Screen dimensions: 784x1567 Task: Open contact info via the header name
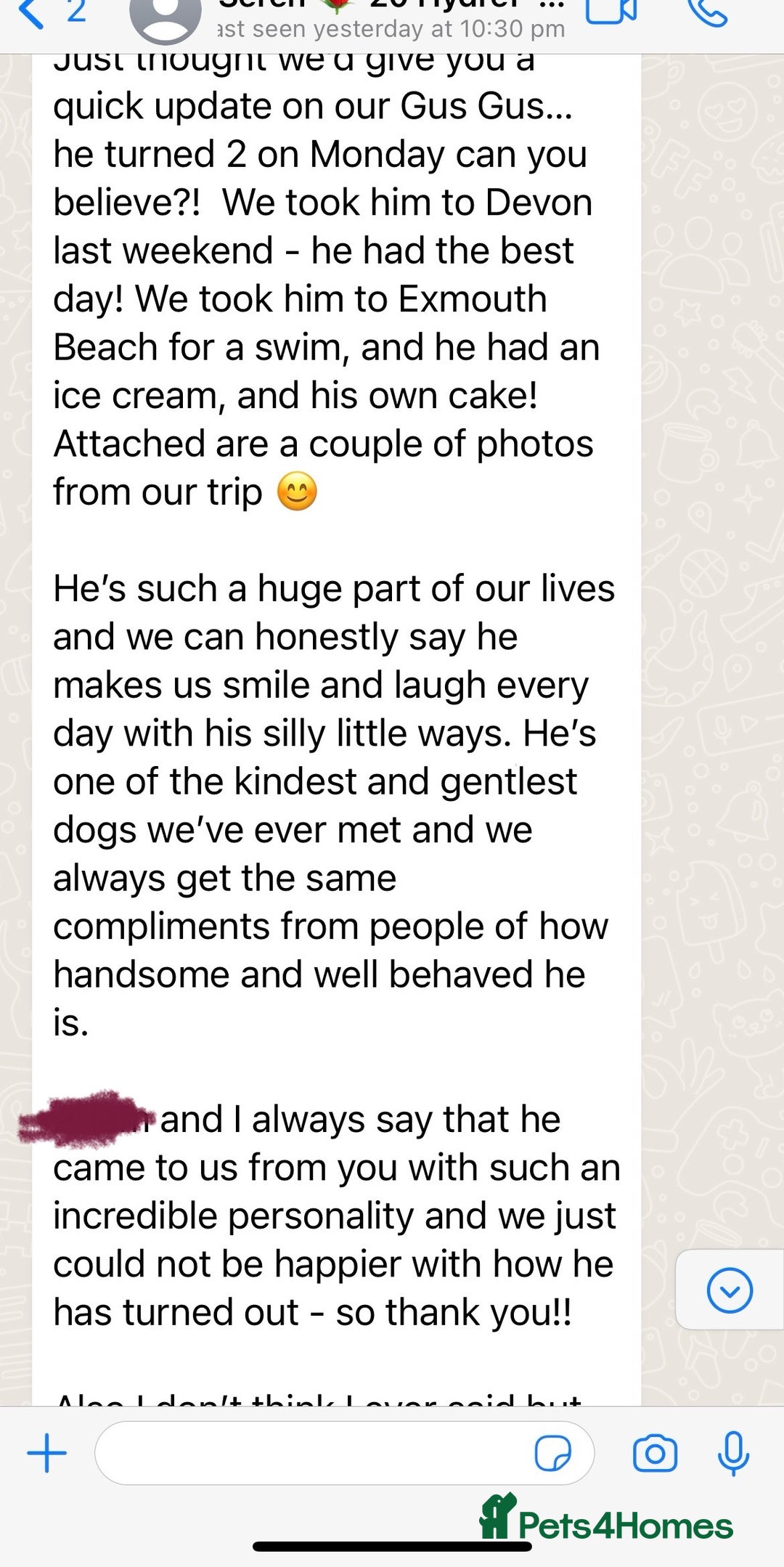392,4
